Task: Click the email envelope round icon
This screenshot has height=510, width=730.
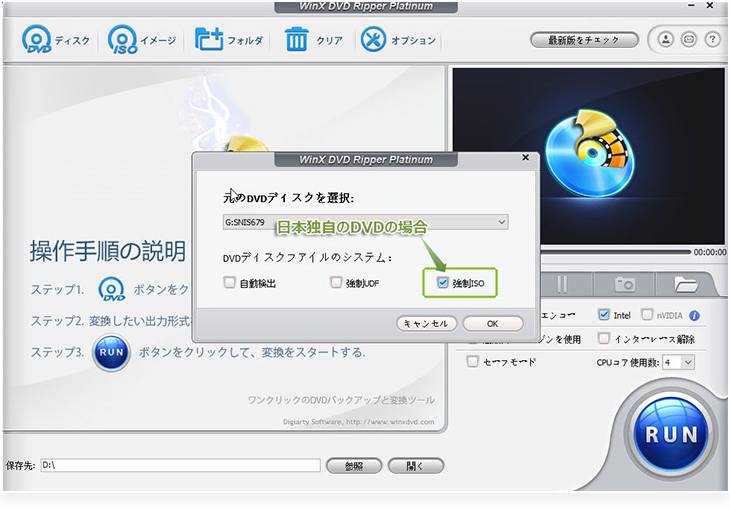Action: point(689,40)
